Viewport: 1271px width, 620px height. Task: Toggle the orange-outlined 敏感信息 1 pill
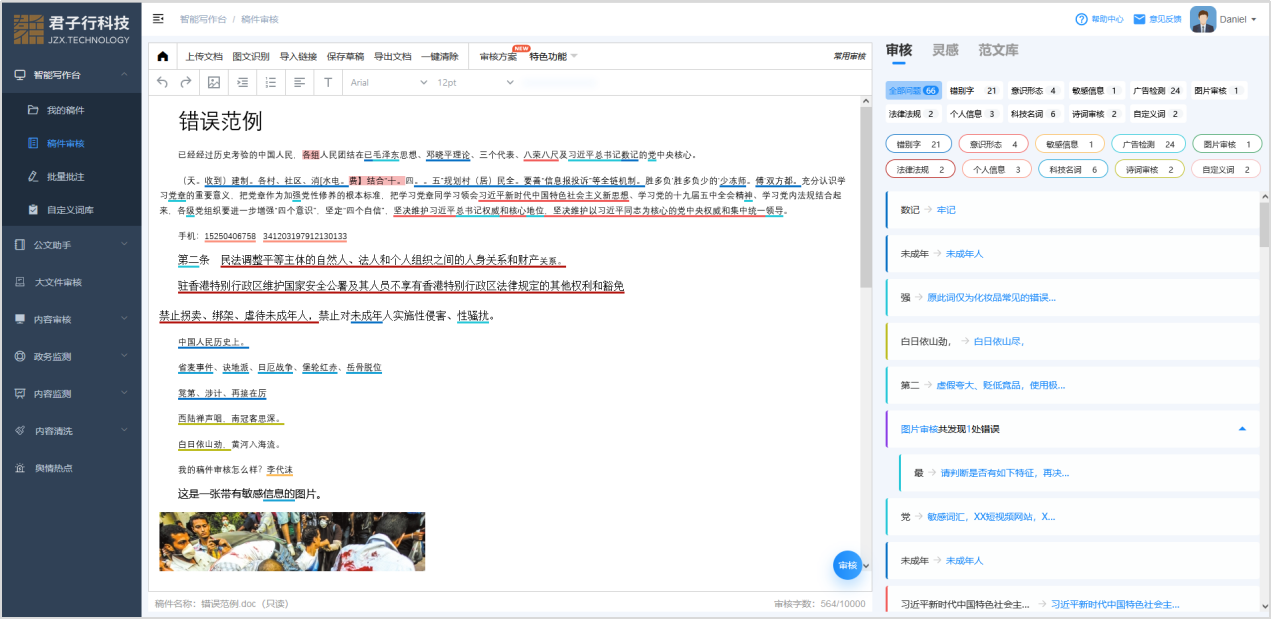pos(1070,144)
